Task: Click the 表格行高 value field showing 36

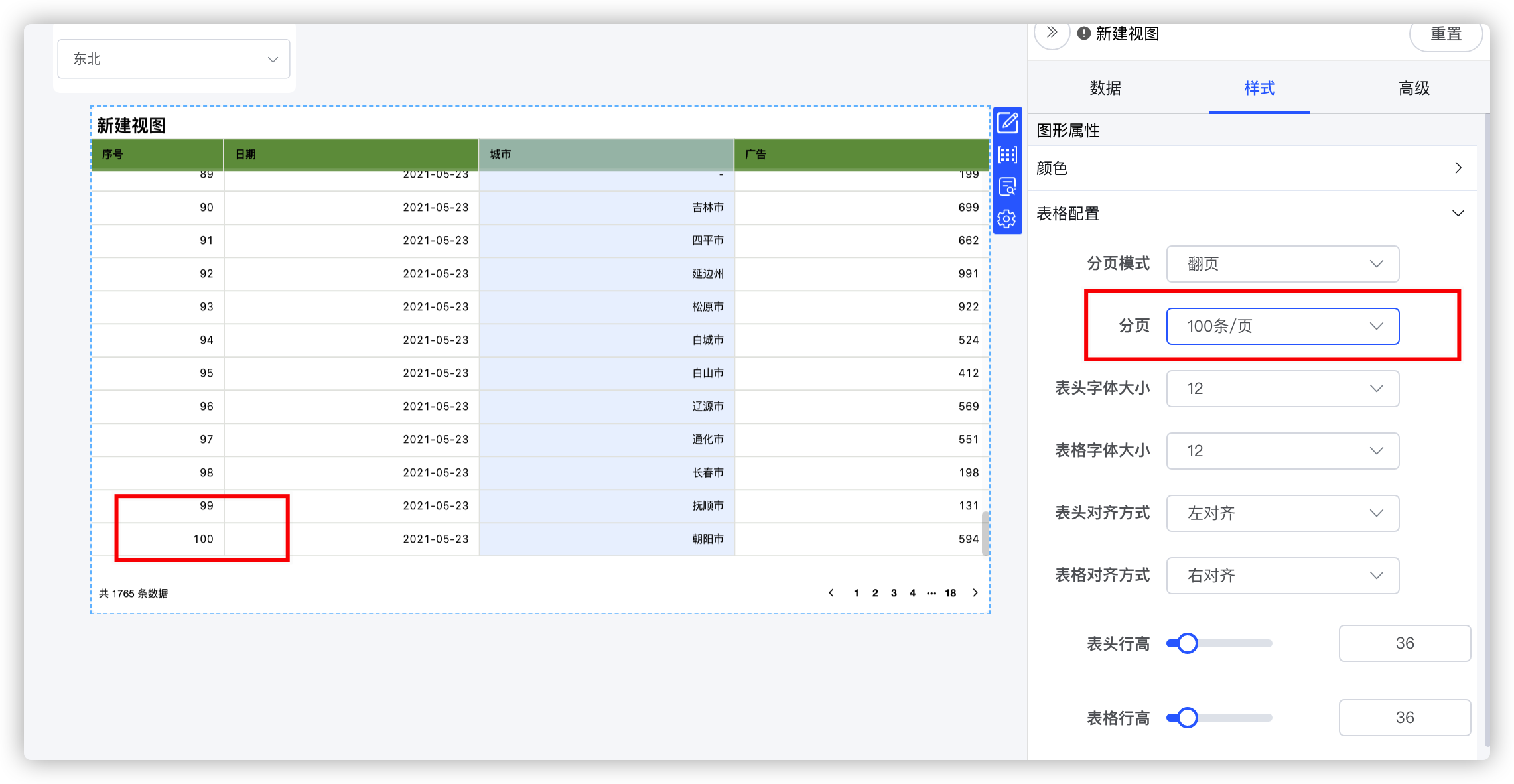Action: tap(1405, 718)
